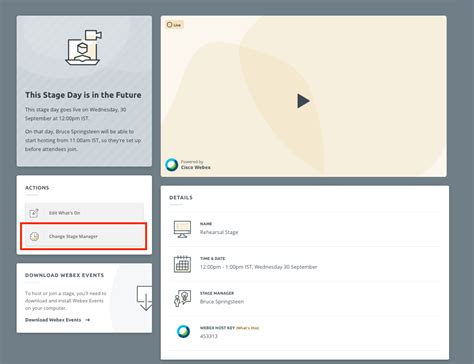Open the What's this host key link
The image size is (474, 364).
click(247, 328)
